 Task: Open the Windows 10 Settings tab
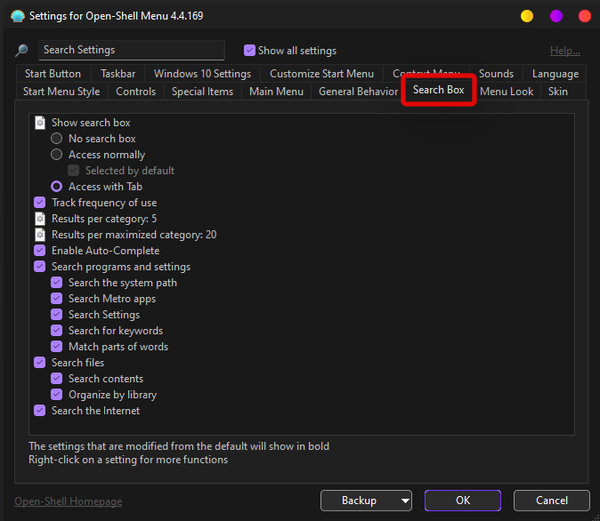pyautogui.click(x=202, y=74)
